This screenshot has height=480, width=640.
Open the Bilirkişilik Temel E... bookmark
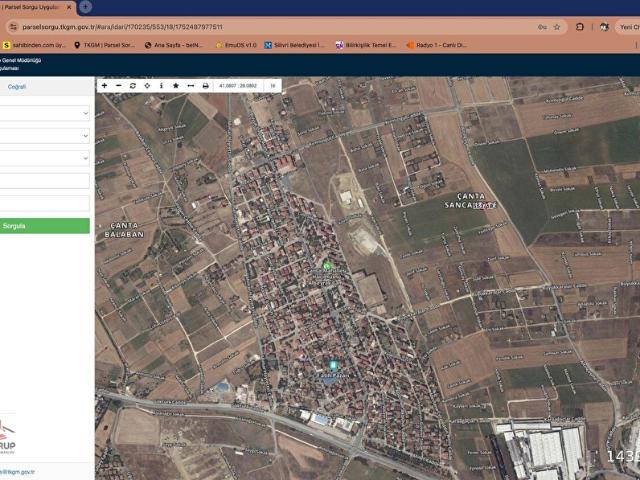(366, 45)
